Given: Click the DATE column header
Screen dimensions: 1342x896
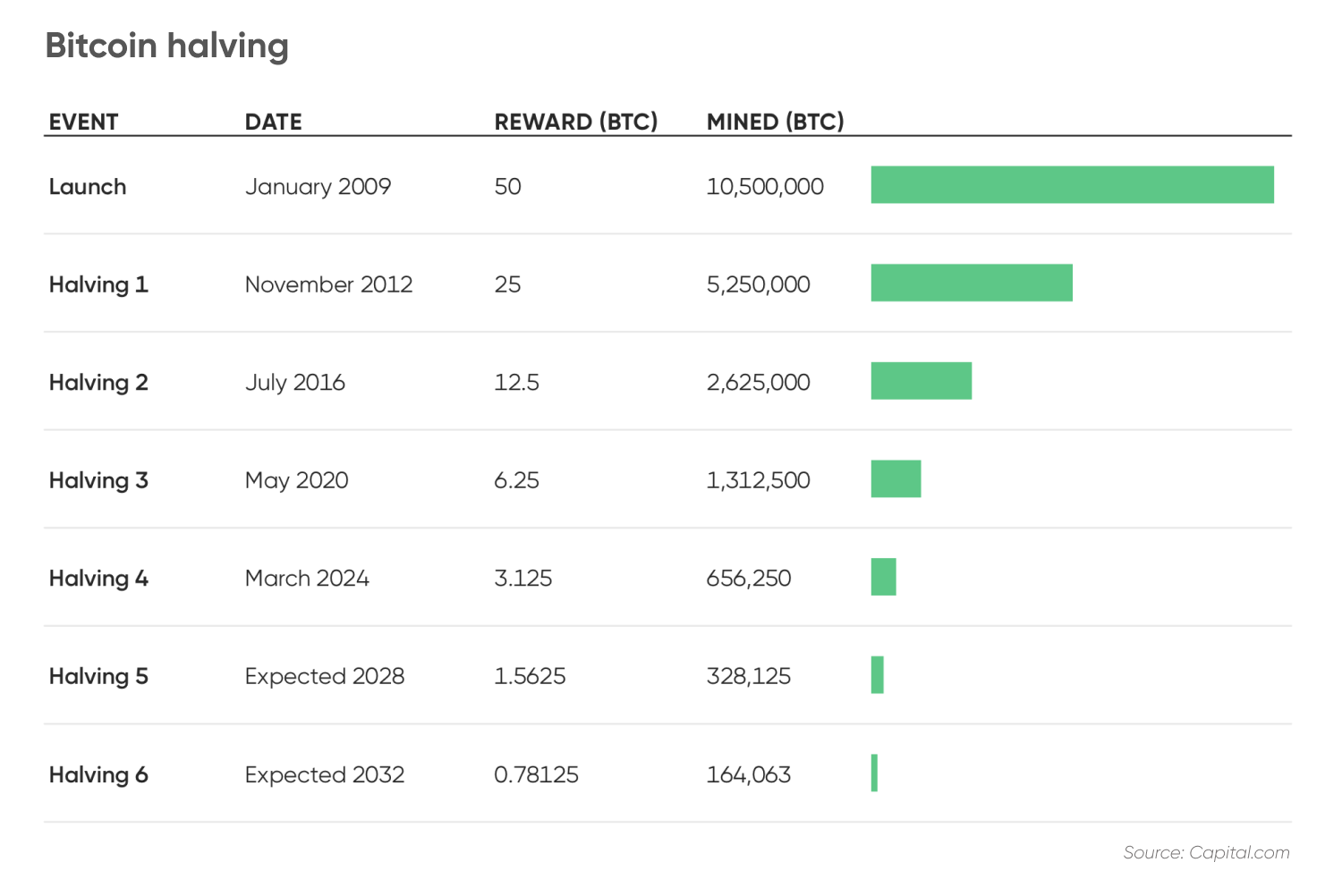Looking at the screenshot, I should tap(274, 122).
